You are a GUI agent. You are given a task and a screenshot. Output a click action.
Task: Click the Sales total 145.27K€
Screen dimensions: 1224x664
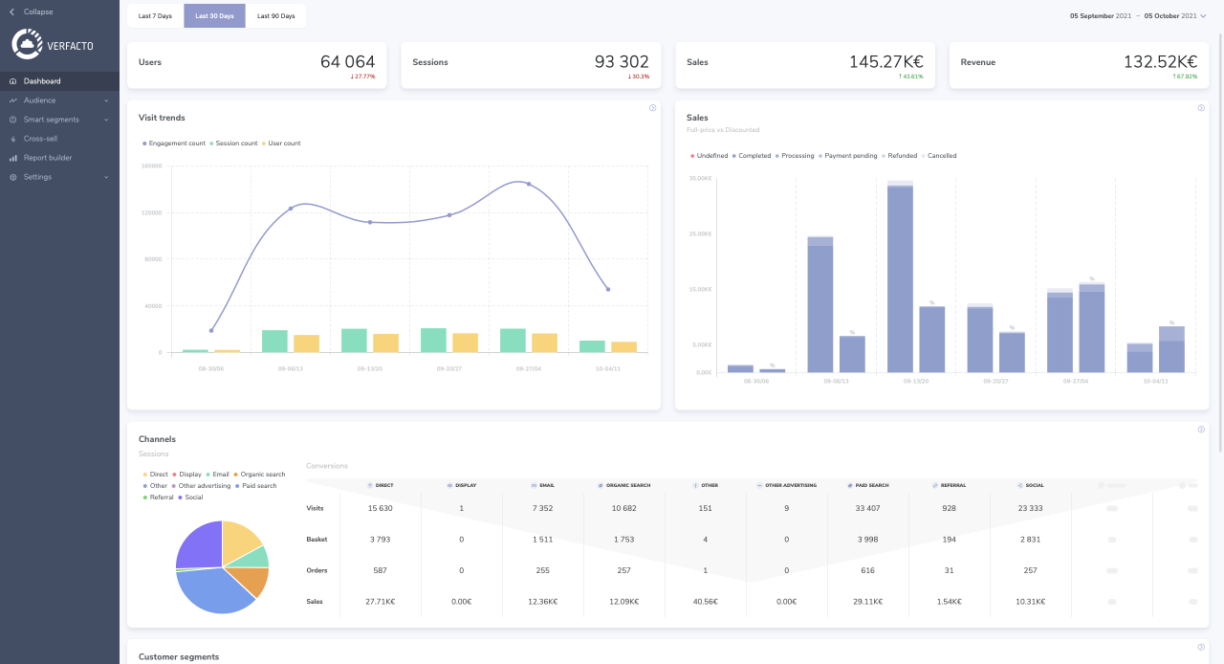pyautogui.click(x=887, y=62)
